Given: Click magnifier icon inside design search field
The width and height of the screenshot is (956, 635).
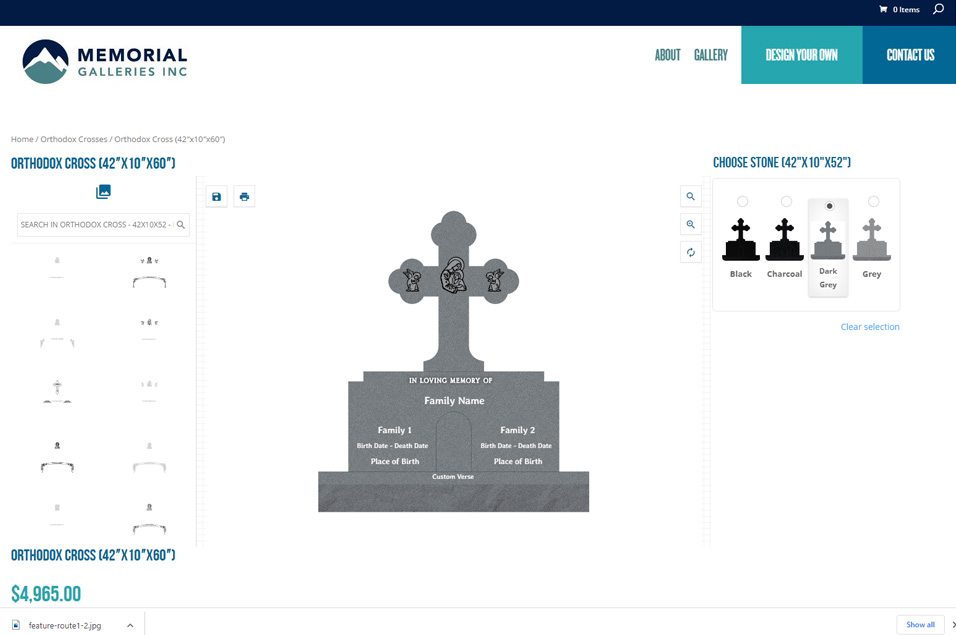Looking at the screenshot, I should click(x=181, y=225).
